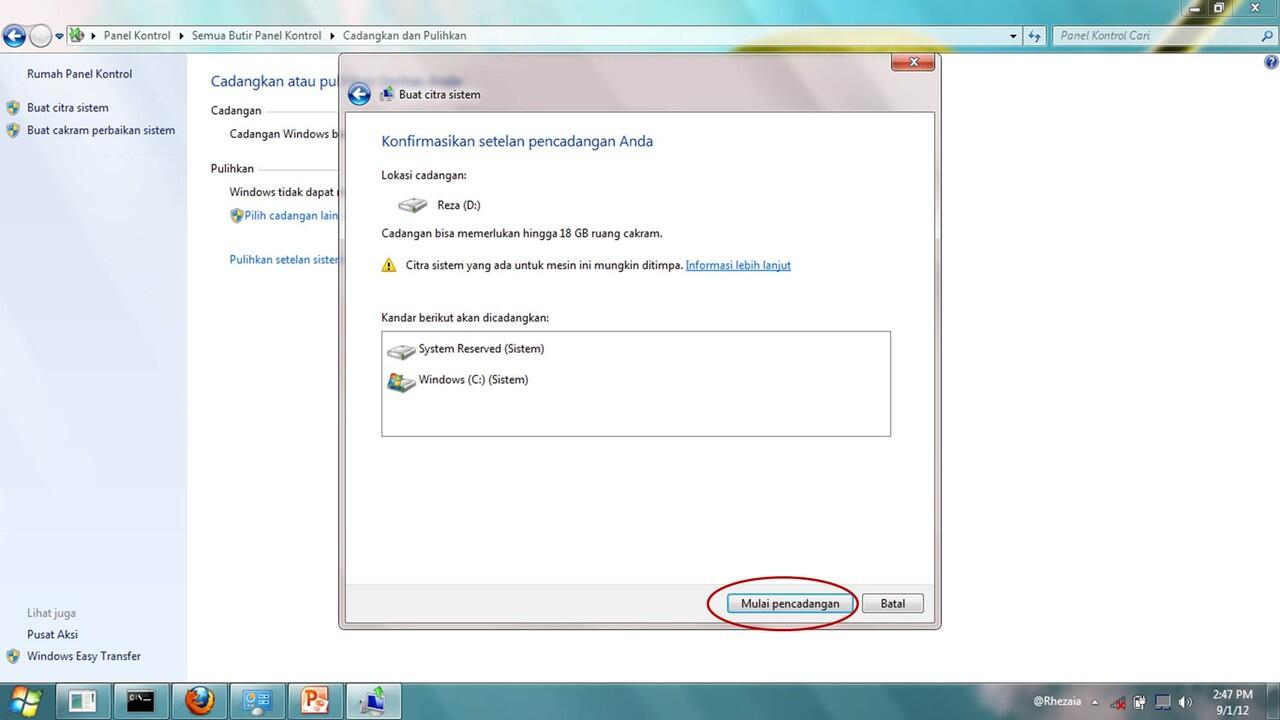Click the yellow warning triangle icon
1280x720 pixels.
(x=389, y=266)
